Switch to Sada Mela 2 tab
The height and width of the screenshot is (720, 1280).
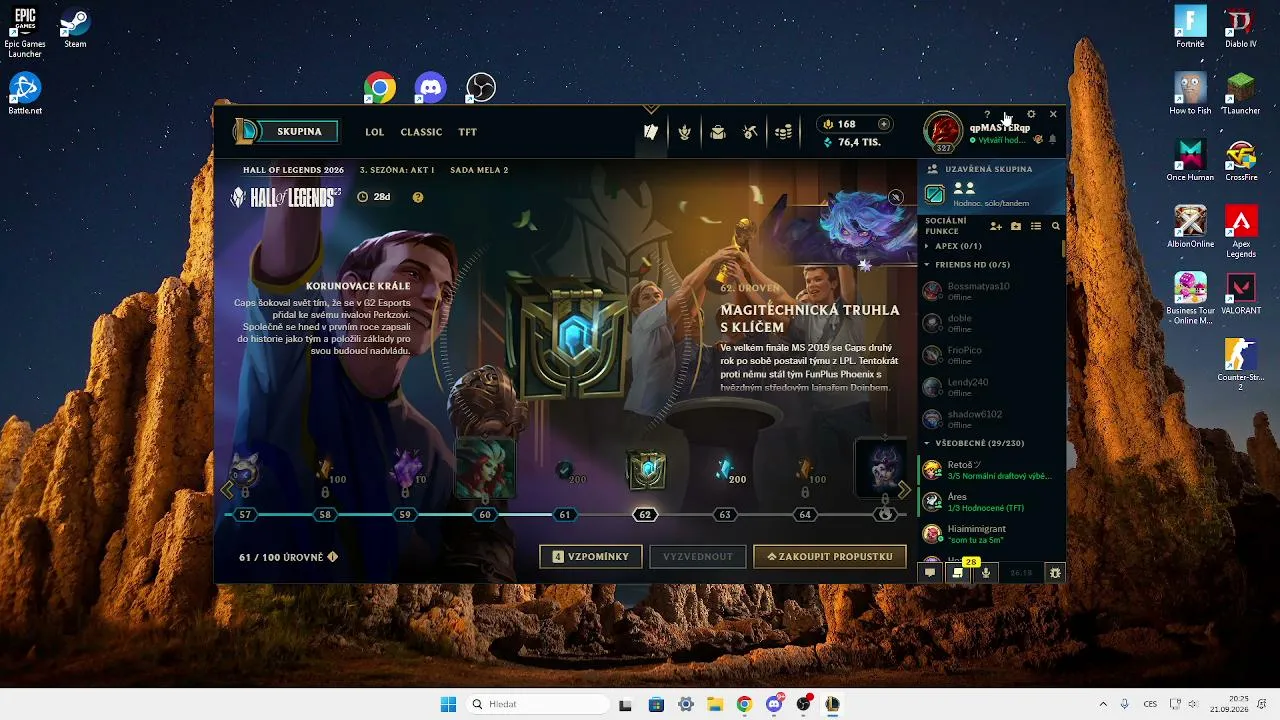coord(479,170)
